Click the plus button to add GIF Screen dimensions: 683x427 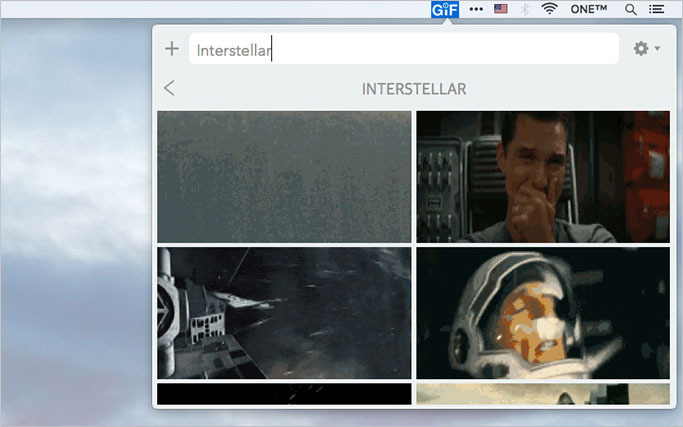click(172, 48)
